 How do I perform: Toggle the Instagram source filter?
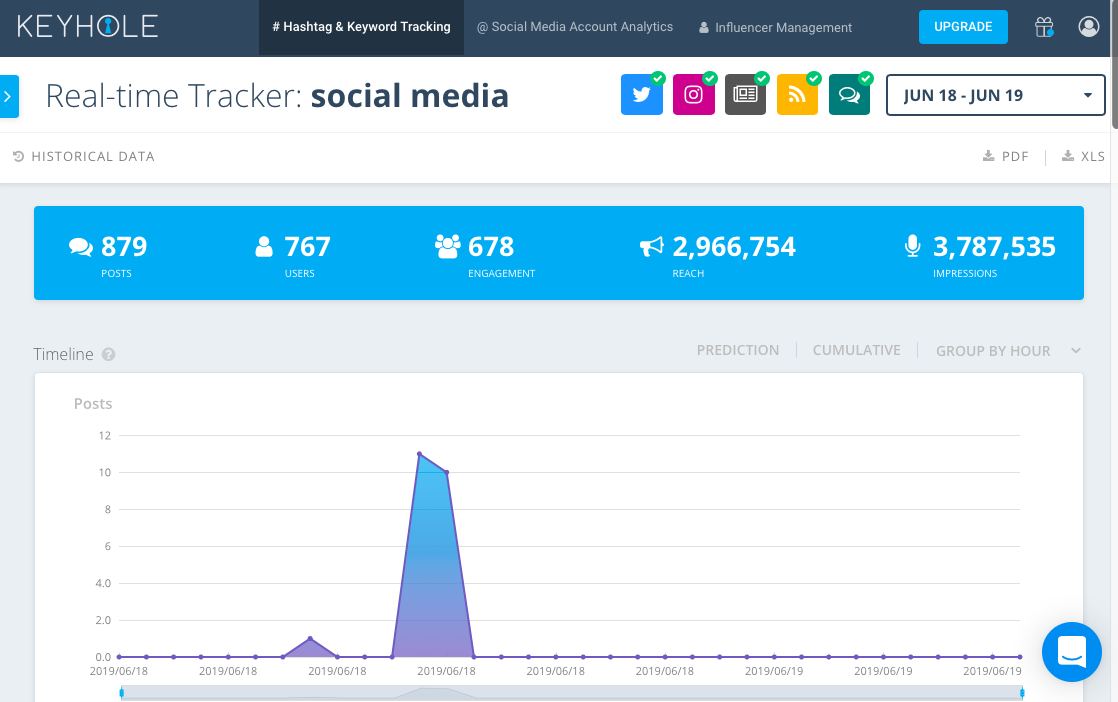694,95
